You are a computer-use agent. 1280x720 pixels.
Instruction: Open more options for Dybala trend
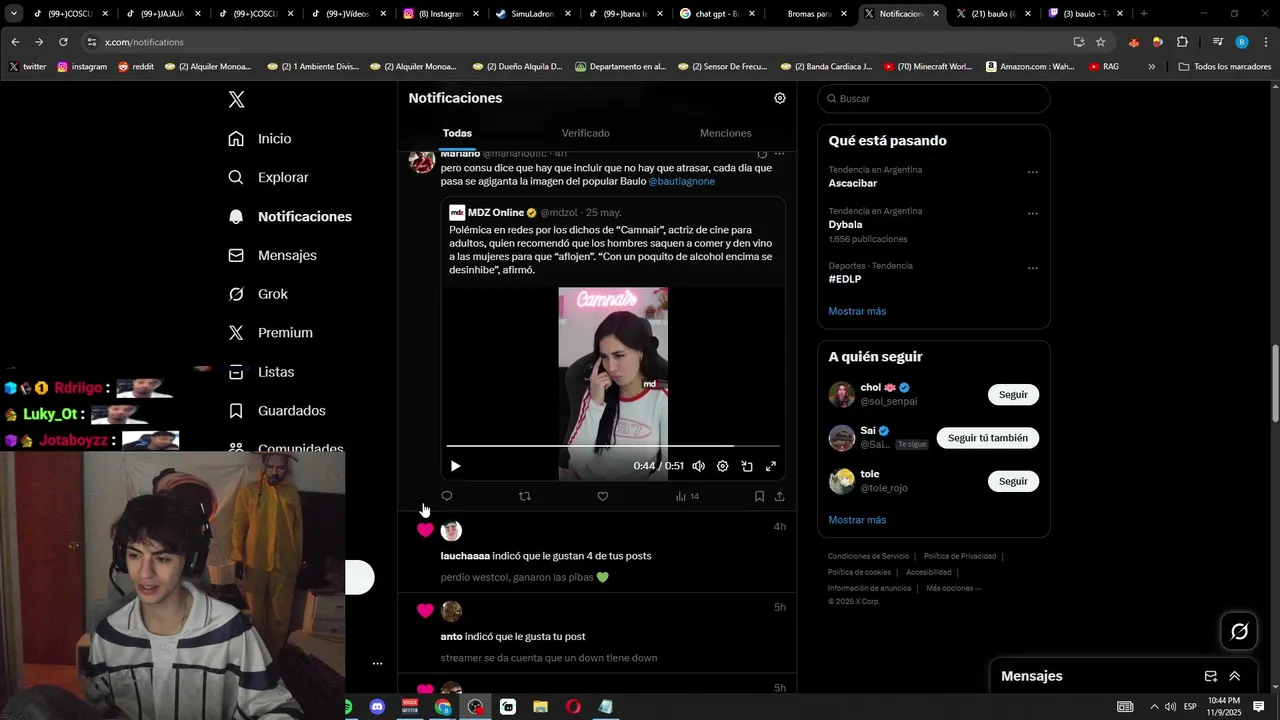[x=1033, y=213]
